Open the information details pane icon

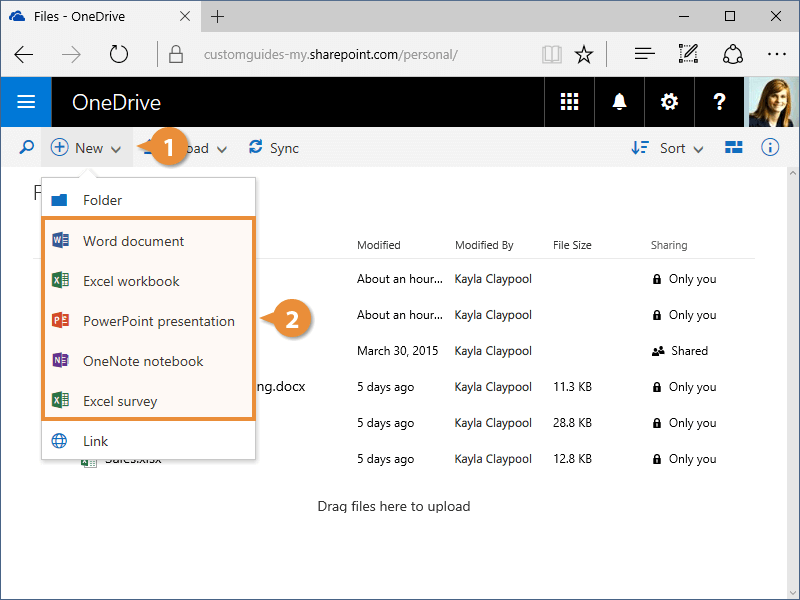(770, 148)
